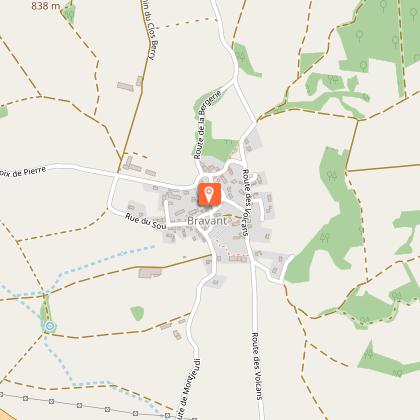Click the long straight Route des Volcans road
The width and height of the screenshot is (420, 420).
point(255,333)
